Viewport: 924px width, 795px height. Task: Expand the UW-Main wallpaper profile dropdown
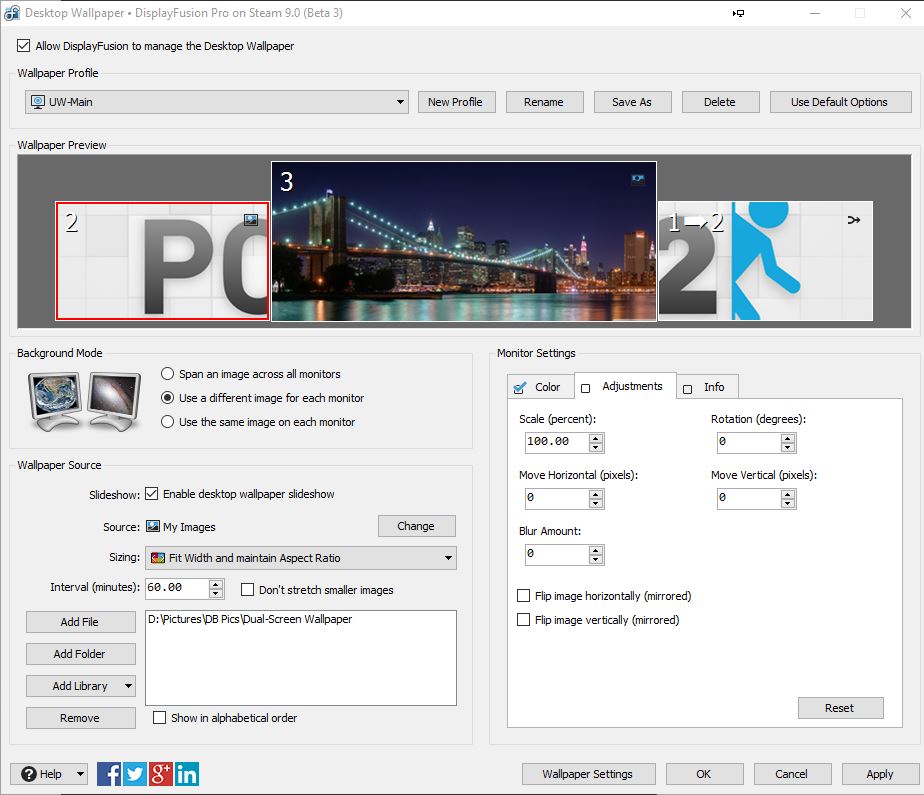(400, 102)
